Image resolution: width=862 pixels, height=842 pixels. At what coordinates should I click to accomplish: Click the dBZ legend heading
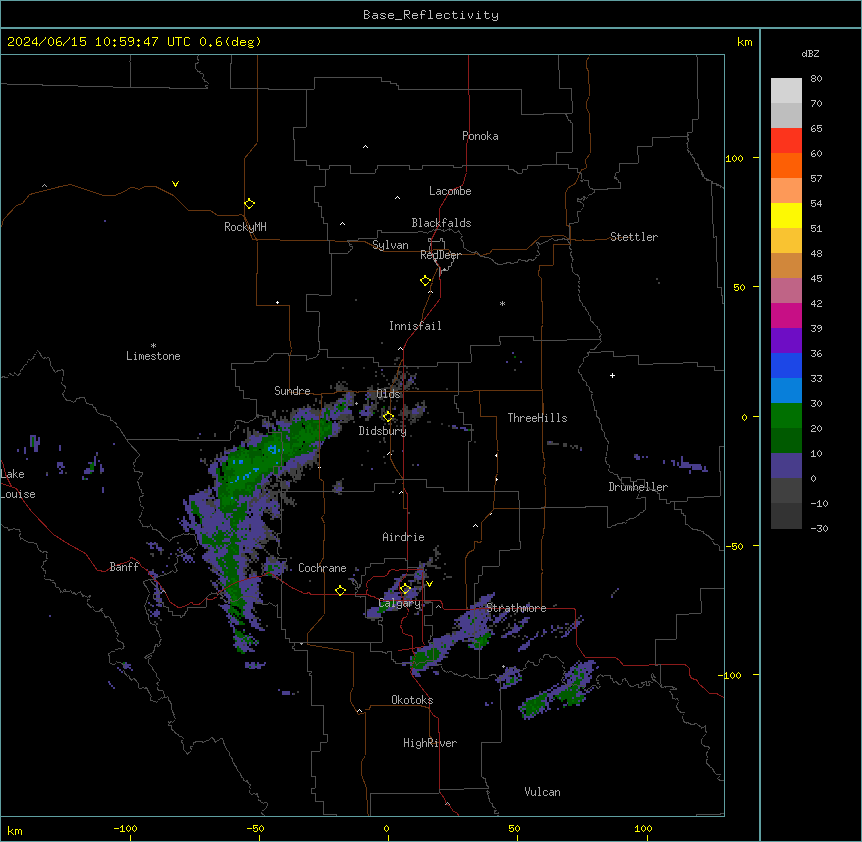810,53
